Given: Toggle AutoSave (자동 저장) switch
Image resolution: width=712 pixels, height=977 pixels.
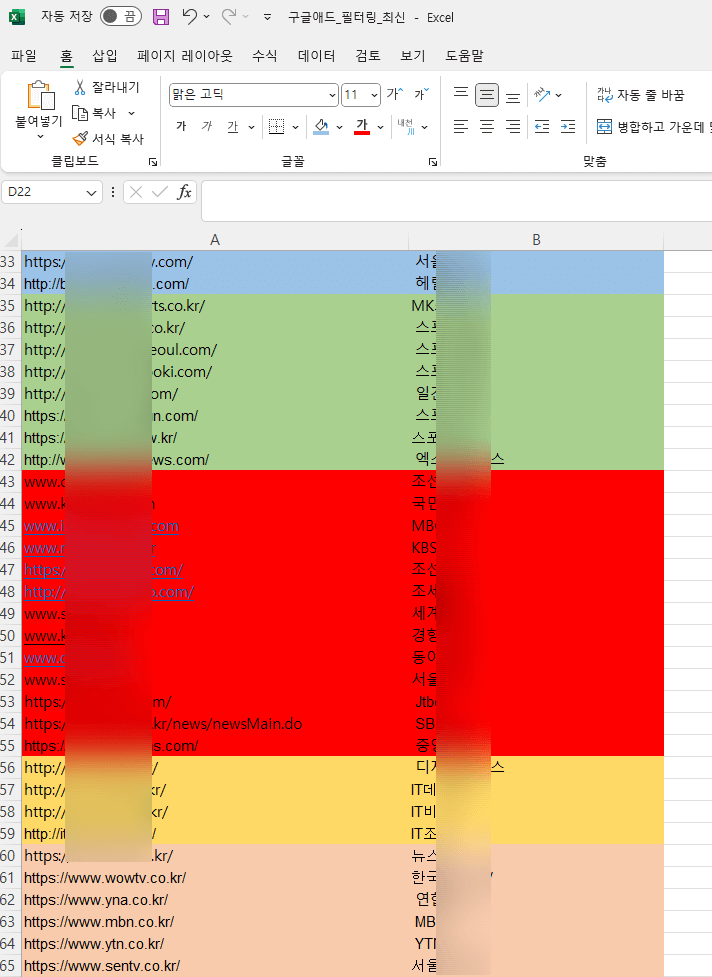Looking at the screenshot, I should [x=121, y=17].
